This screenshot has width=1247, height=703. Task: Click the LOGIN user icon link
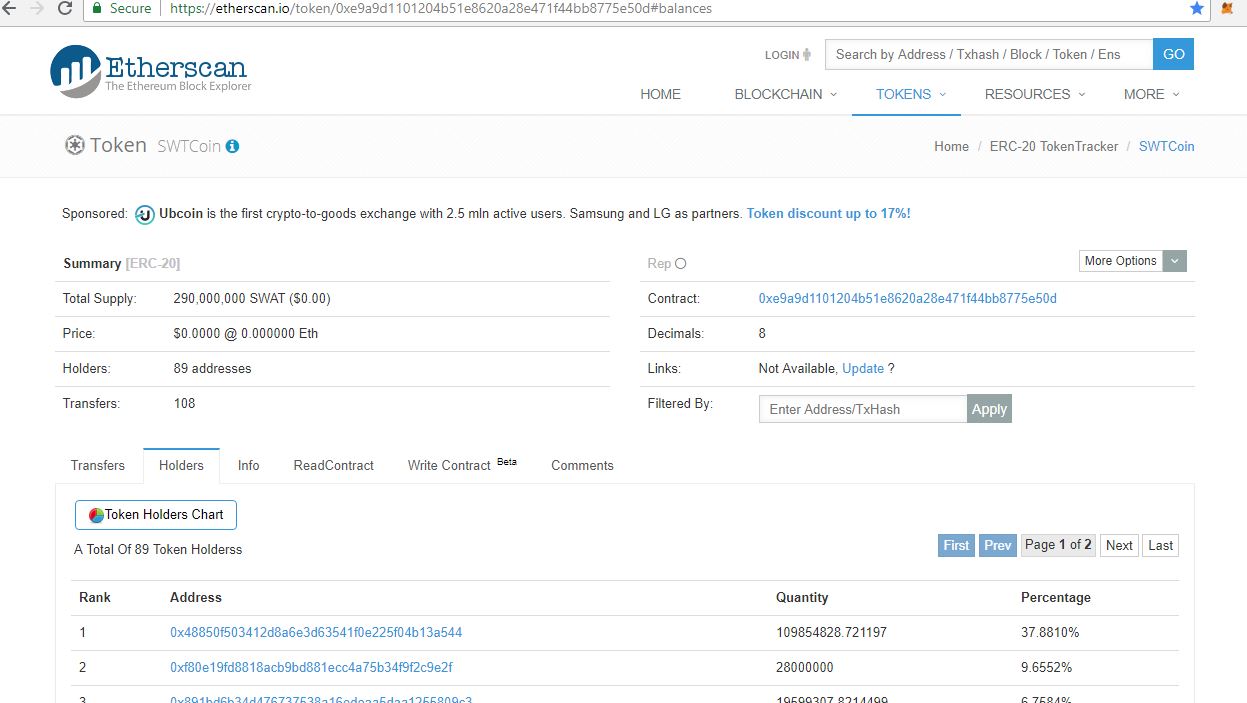click(x=788, y=55)
